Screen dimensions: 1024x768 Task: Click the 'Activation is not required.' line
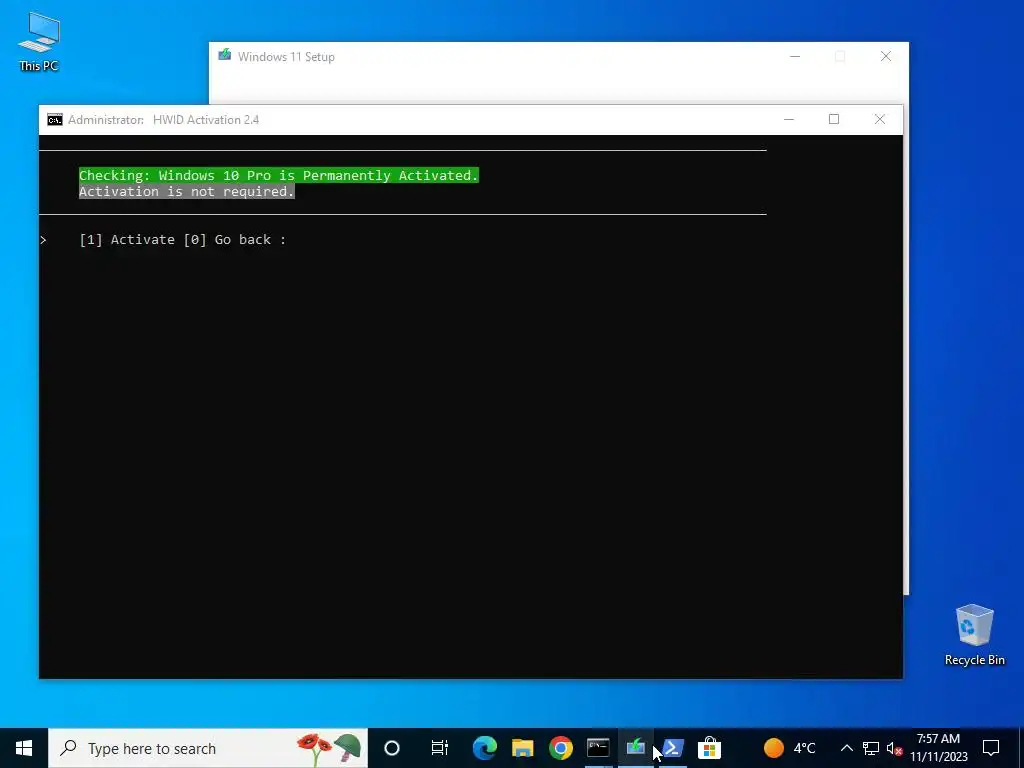pyautogui.click(x=187, y=191)
